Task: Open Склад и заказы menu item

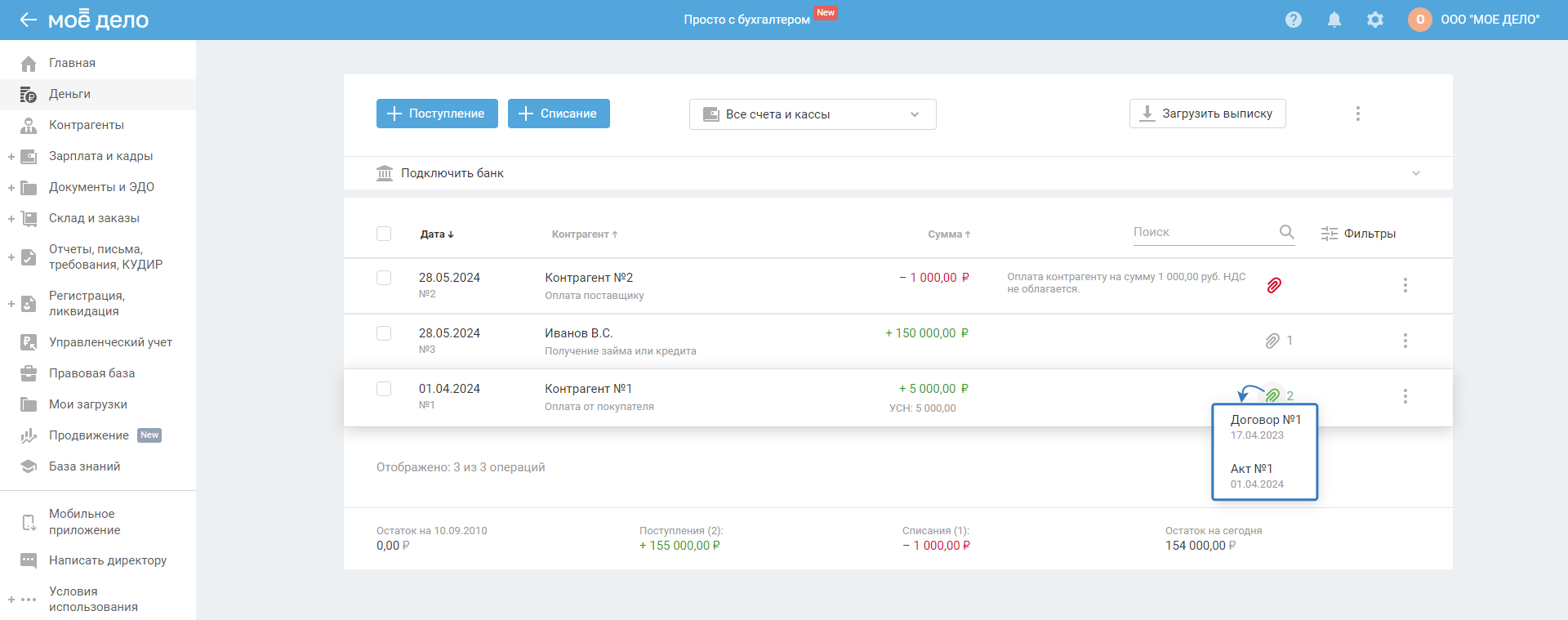Action: (x=94, y=218)
